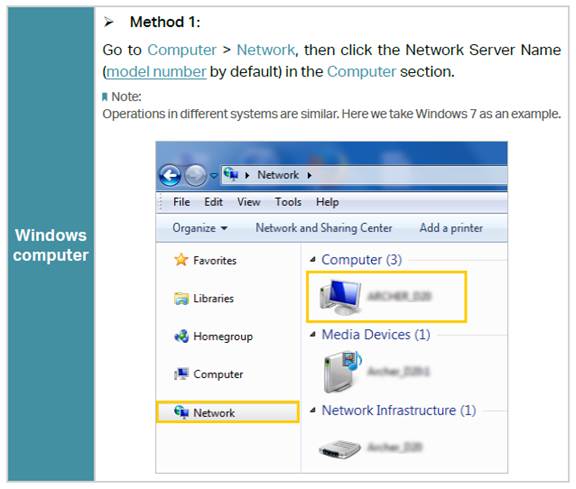This screenshot has width=576, height=489.
Task: Click the blue Back arrow button
Action: coord(170,175)
